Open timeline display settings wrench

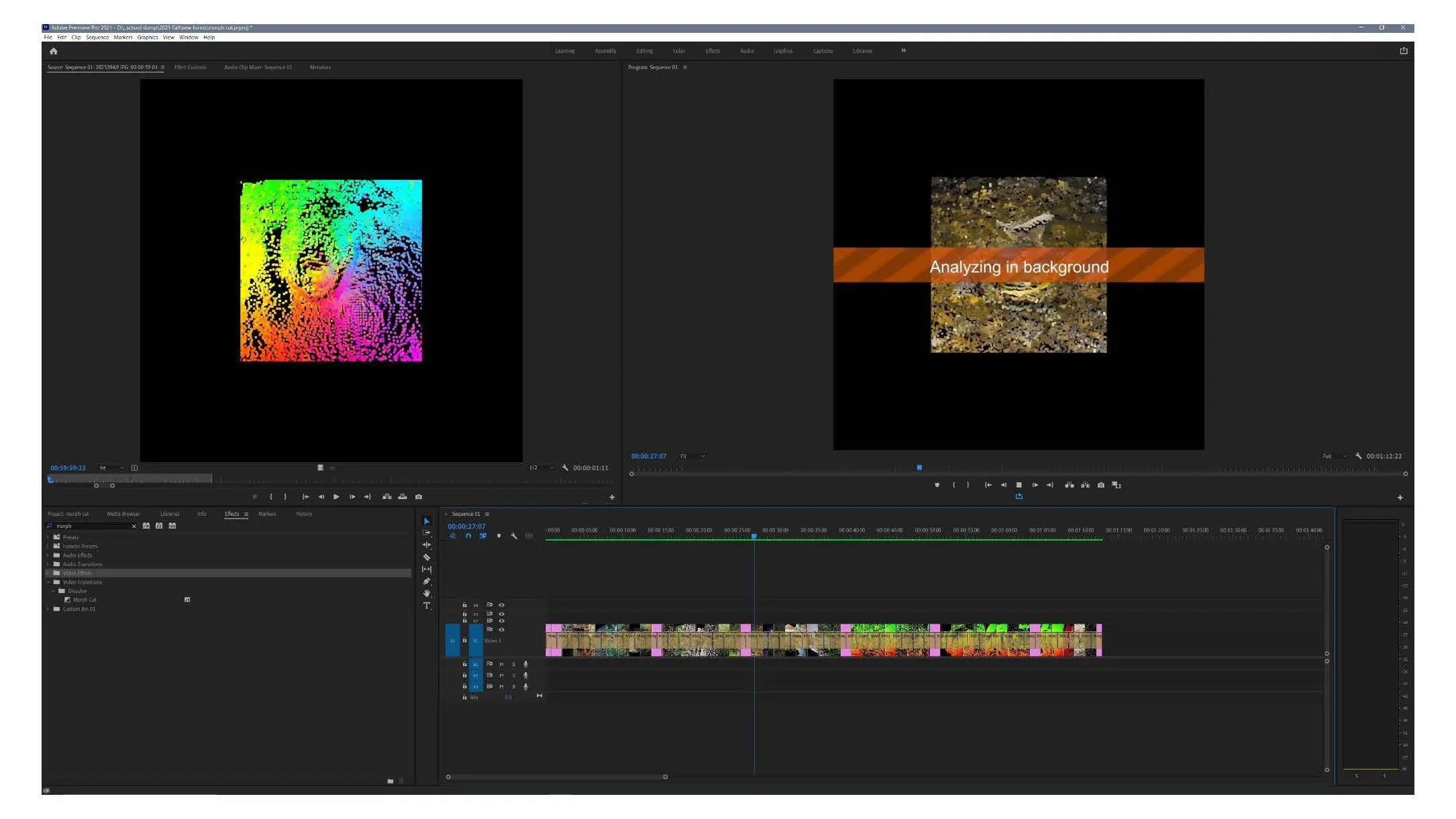[x=514, y=536]
